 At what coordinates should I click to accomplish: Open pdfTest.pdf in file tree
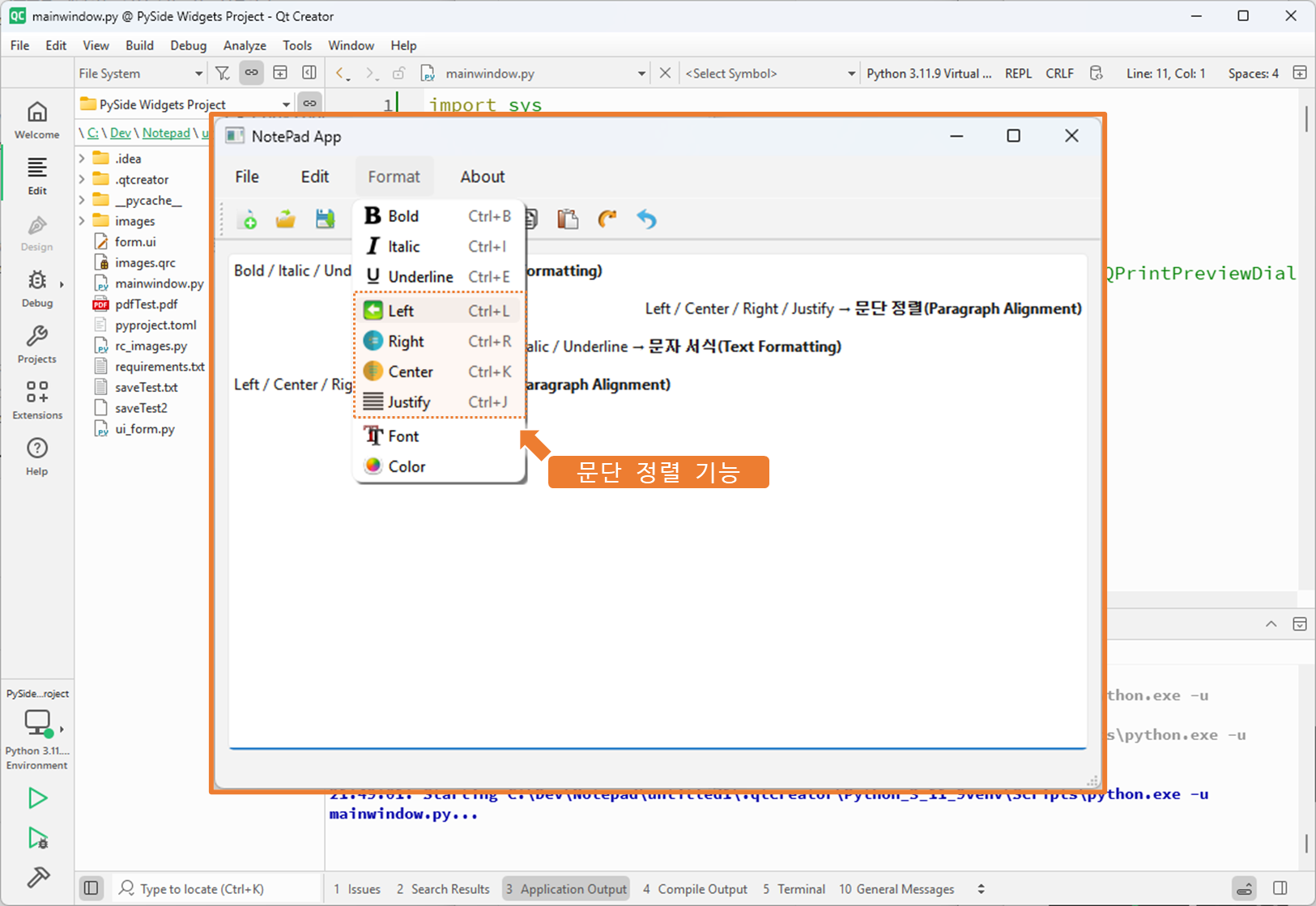click(146, 304)
